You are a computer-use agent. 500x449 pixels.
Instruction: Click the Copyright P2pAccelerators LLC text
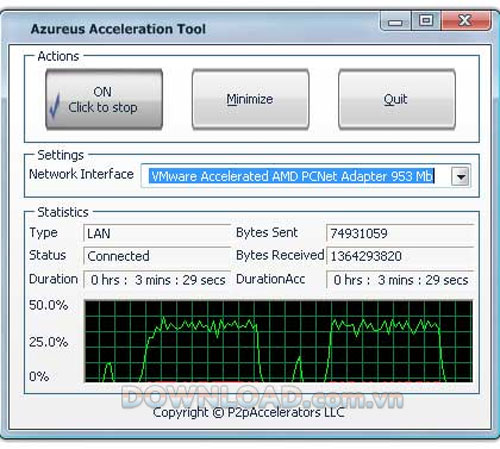click(248, 413)
